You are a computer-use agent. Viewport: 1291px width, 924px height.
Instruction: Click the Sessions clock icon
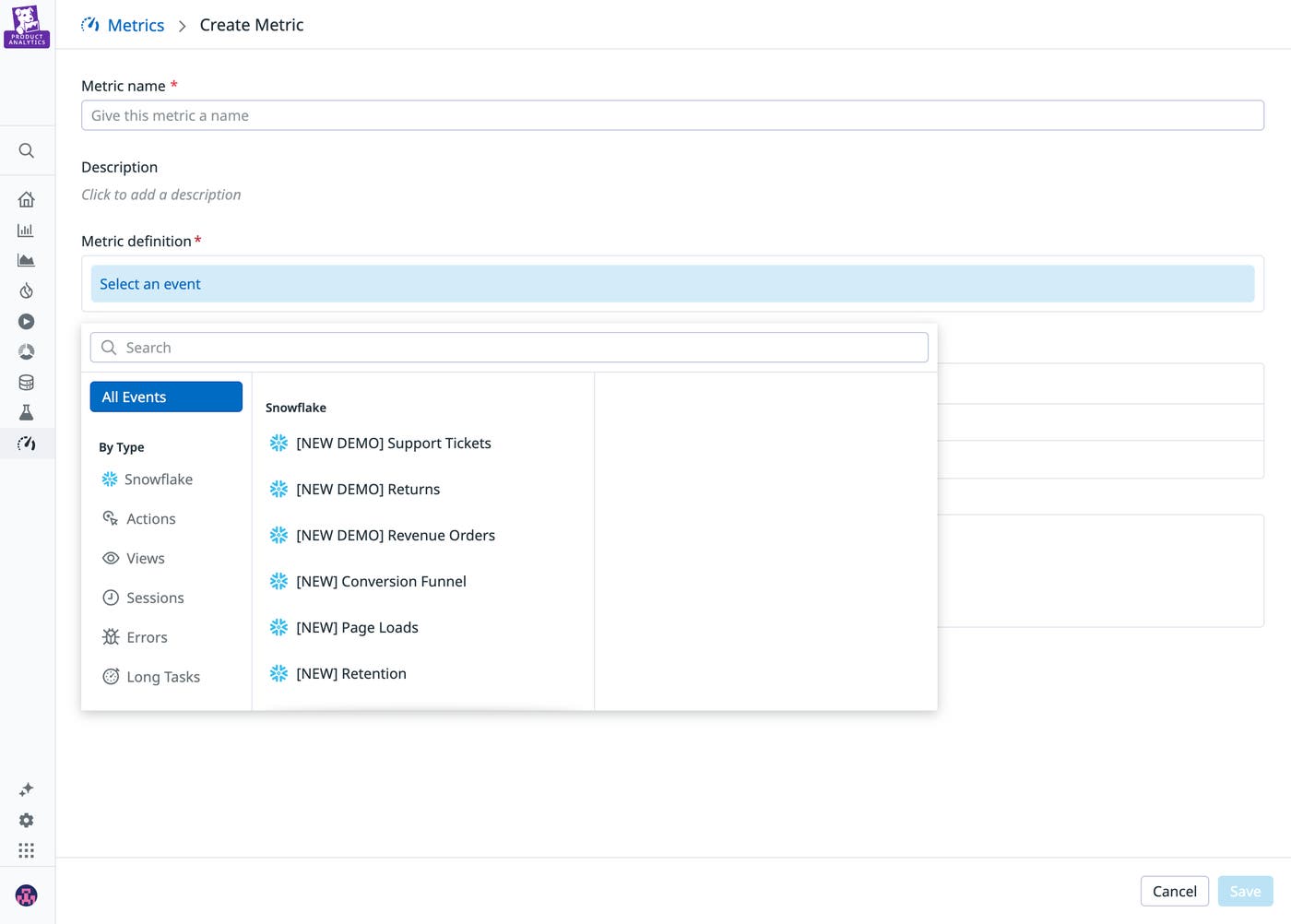pyautogui.click(x=111, y=598)
